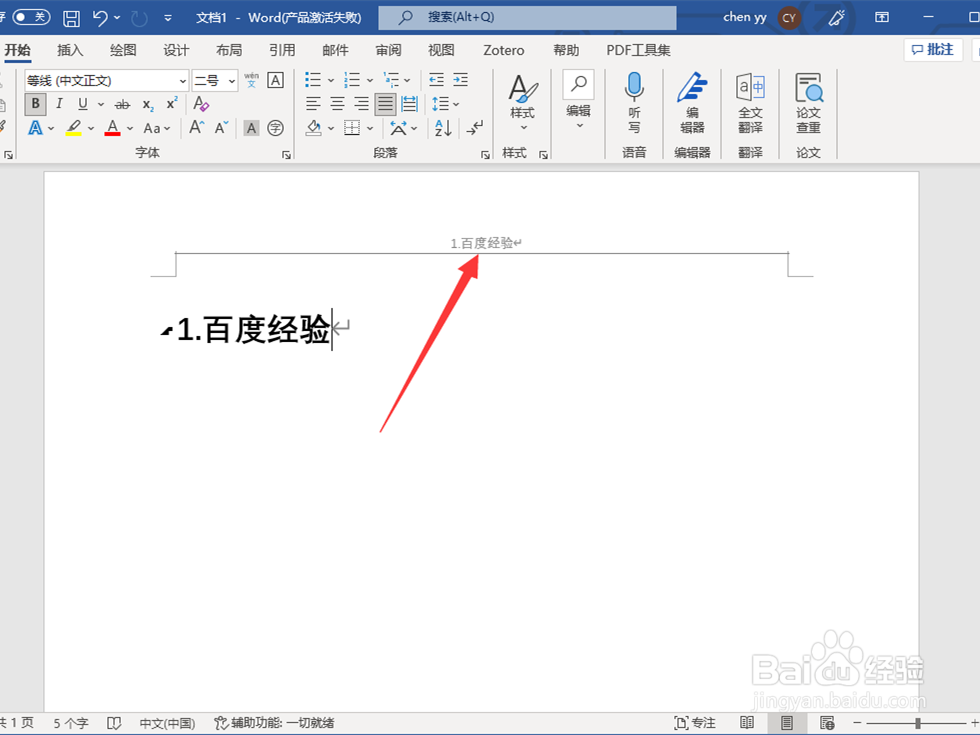Open paragraph shading paint bucket
The image size is (980, 735).
click(314, 128)
